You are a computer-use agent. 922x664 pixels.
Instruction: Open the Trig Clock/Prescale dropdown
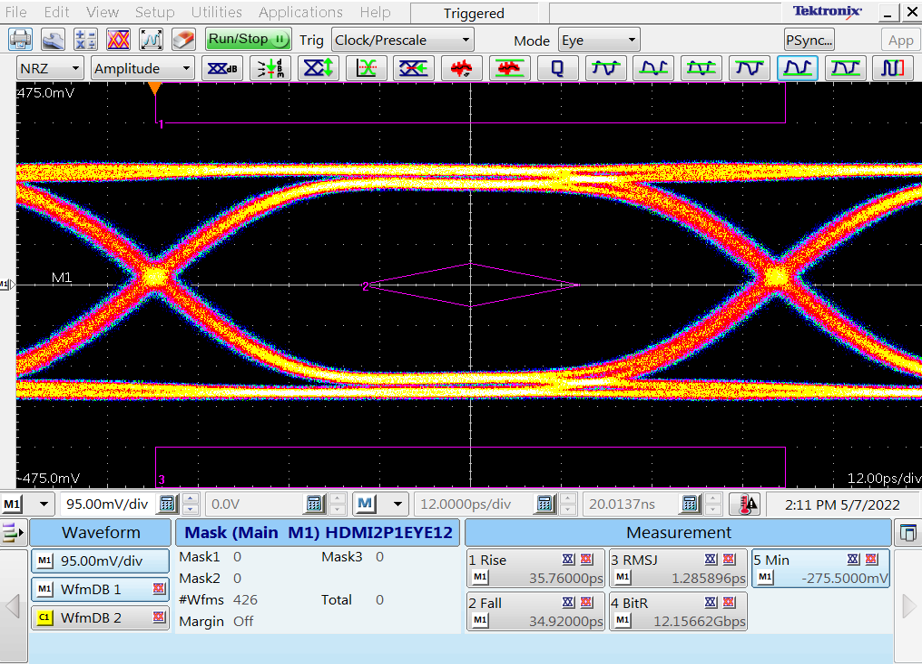click(402, 40)
